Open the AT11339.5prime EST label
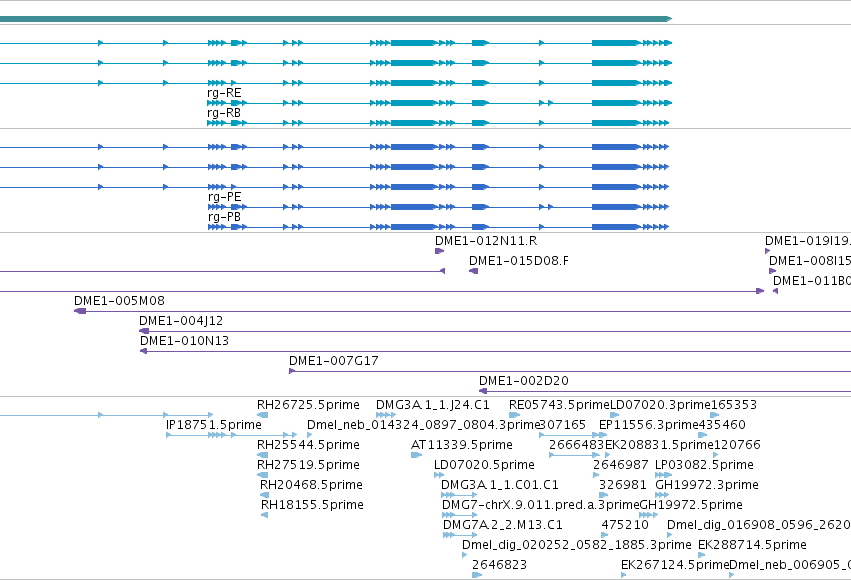 click(462, 445)
